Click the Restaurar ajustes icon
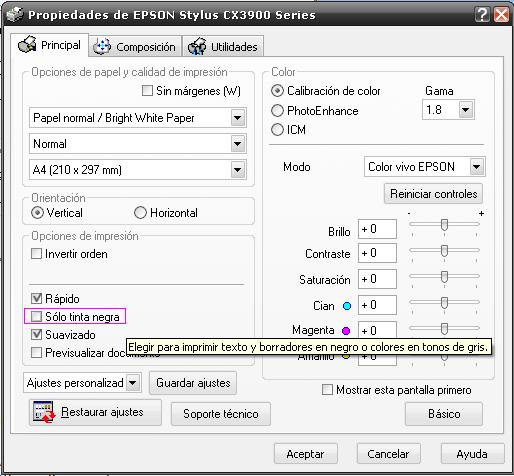 pyautogui.click(x=44, y=412)
